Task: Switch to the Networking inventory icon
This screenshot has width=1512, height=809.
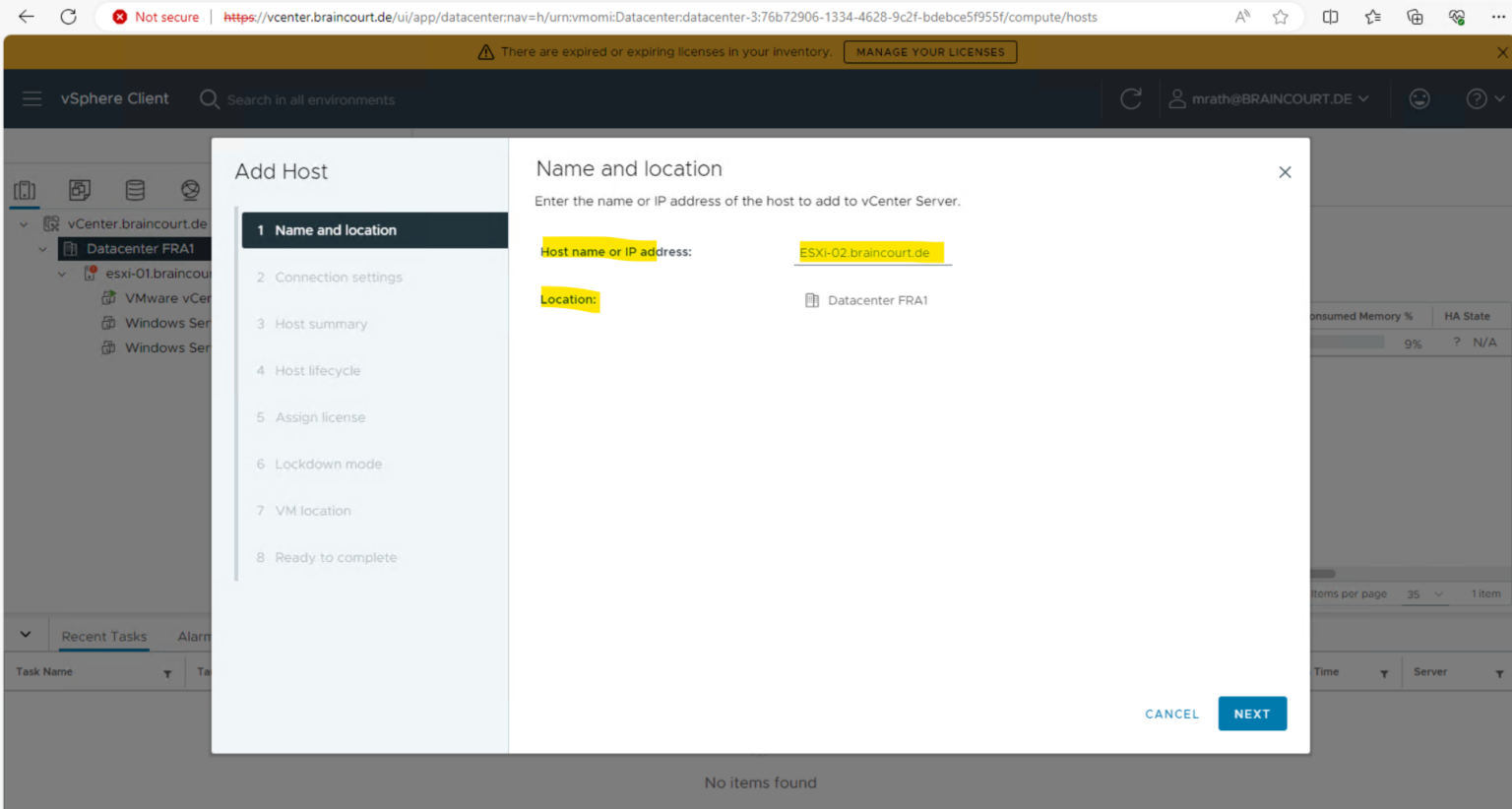Action: [190, 190]
